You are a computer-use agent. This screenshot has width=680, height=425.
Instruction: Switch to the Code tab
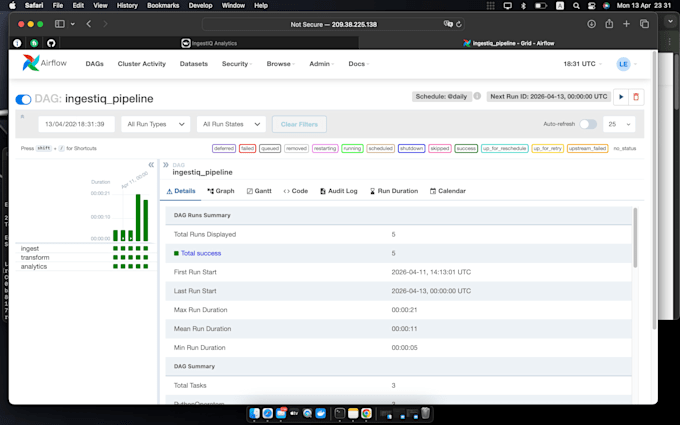pyautogui.click(x=295, y=191)
